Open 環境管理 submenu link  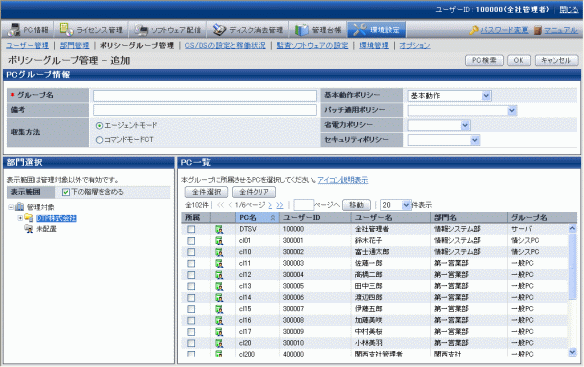point(374,45)
